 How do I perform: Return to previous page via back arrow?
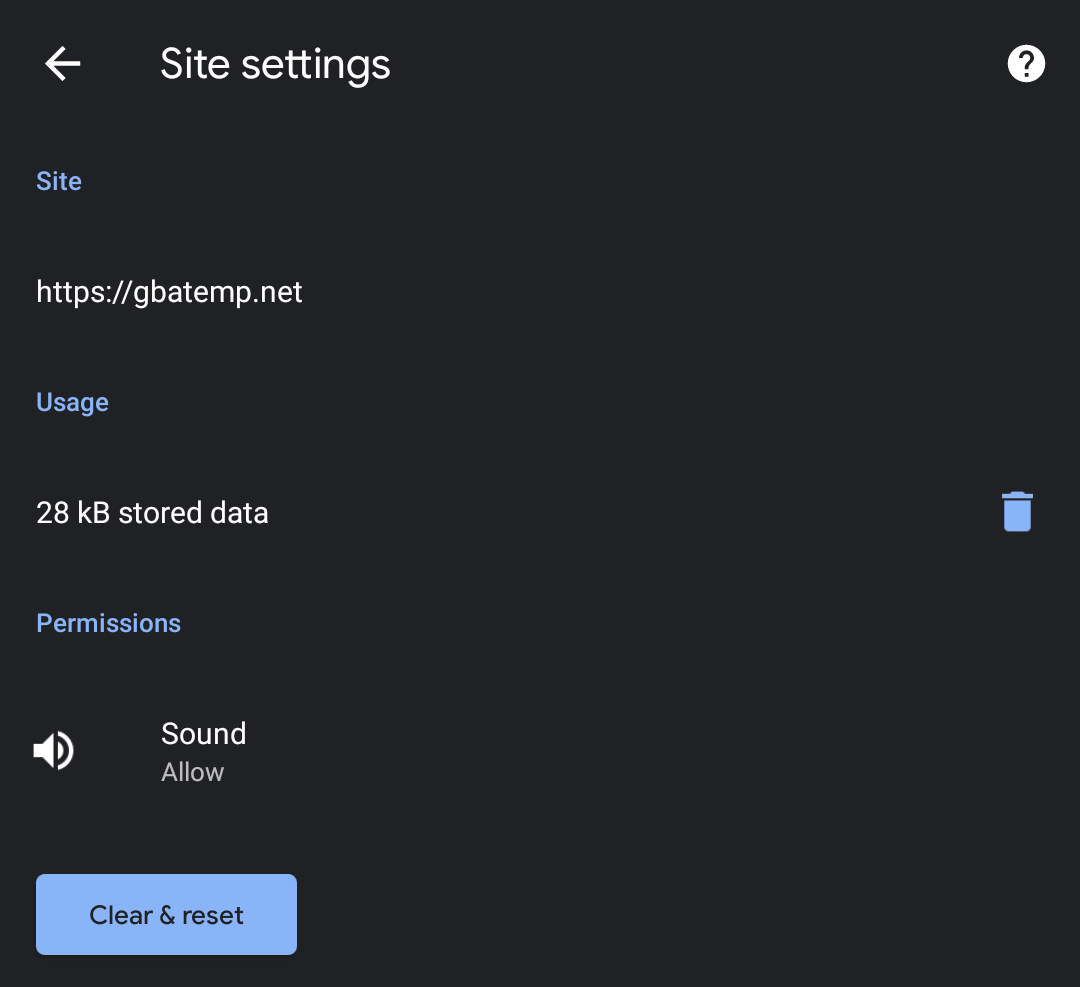point(63,64)
